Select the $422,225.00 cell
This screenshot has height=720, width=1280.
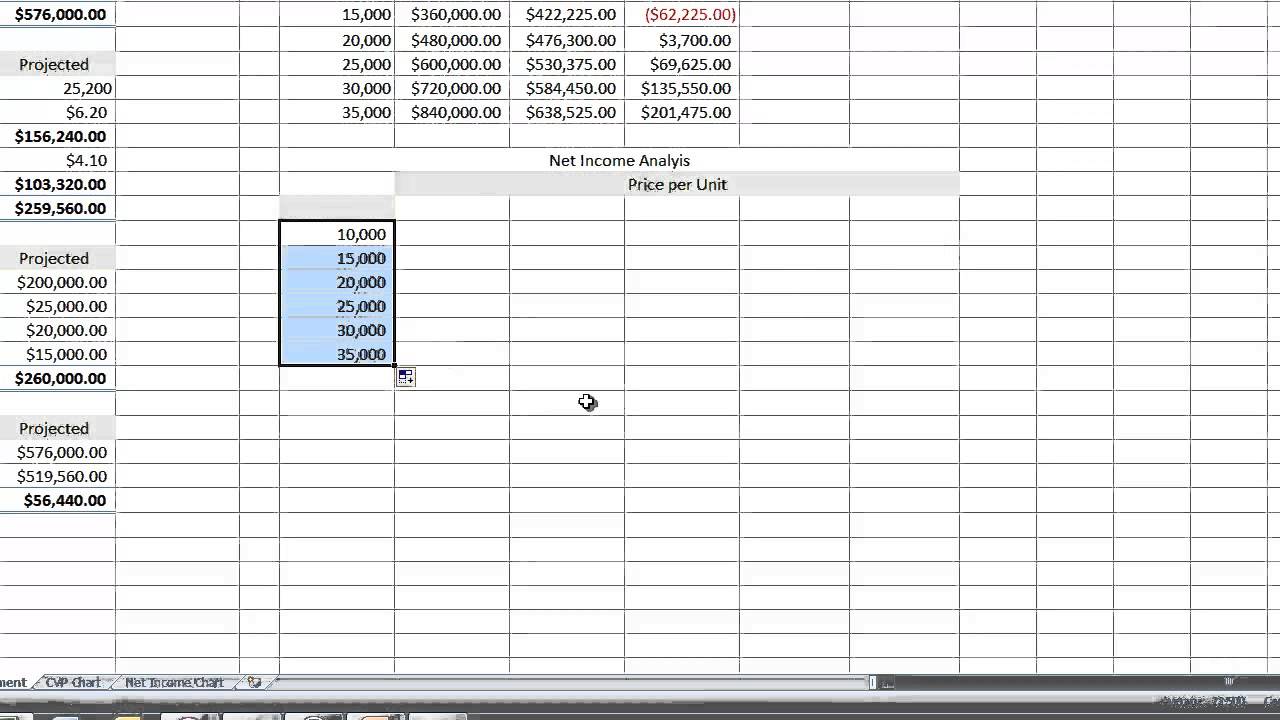(567, 15)
